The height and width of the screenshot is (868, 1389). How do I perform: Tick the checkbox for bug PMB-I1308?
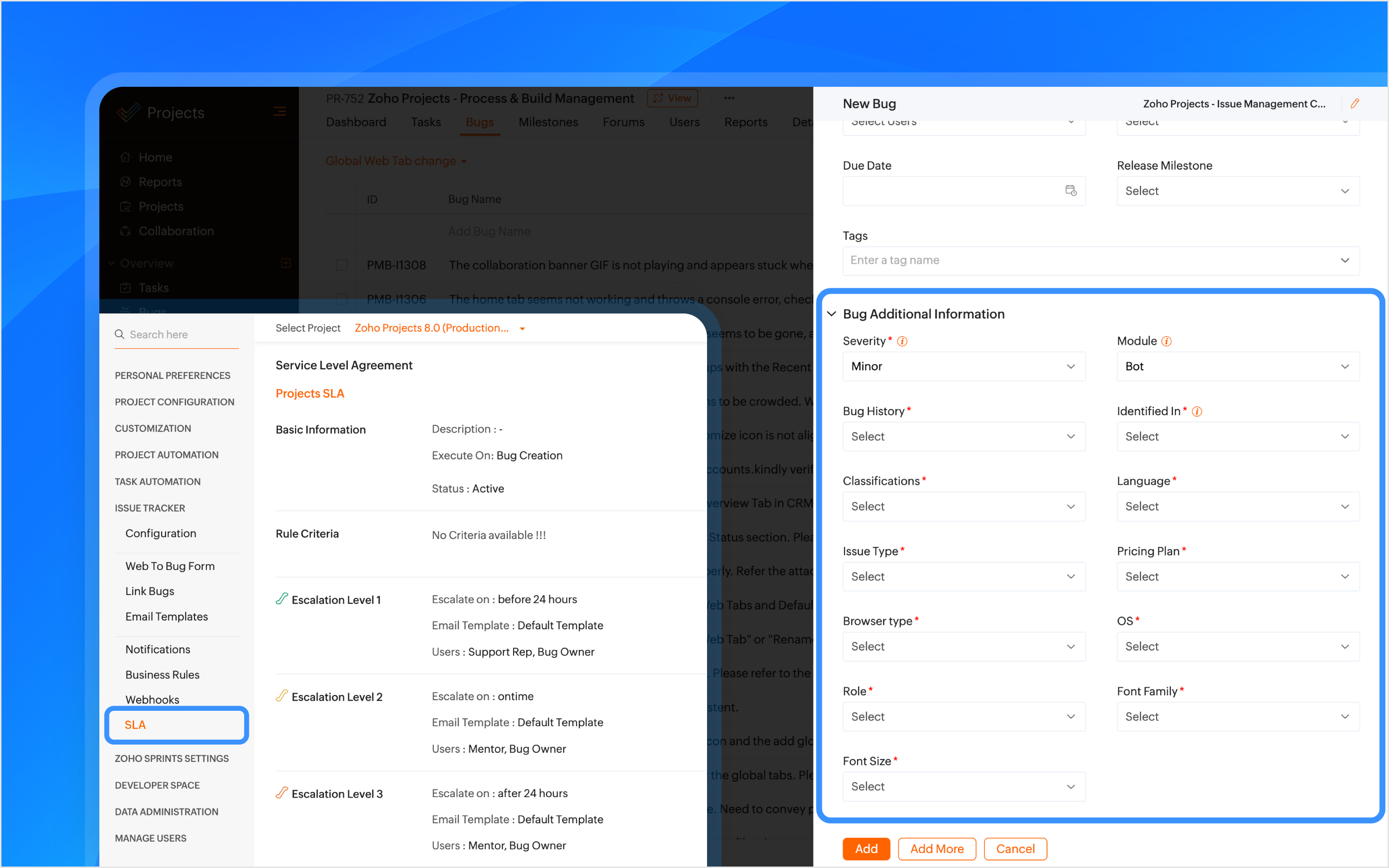[341, 265]
